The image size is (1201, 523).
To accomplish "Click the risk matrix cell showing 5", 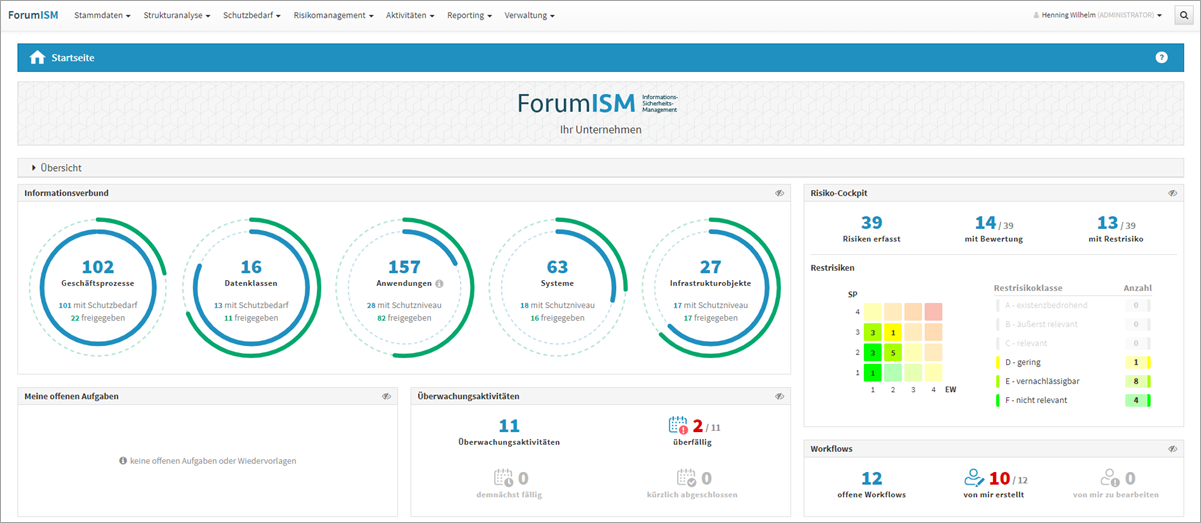I will 892,352.
